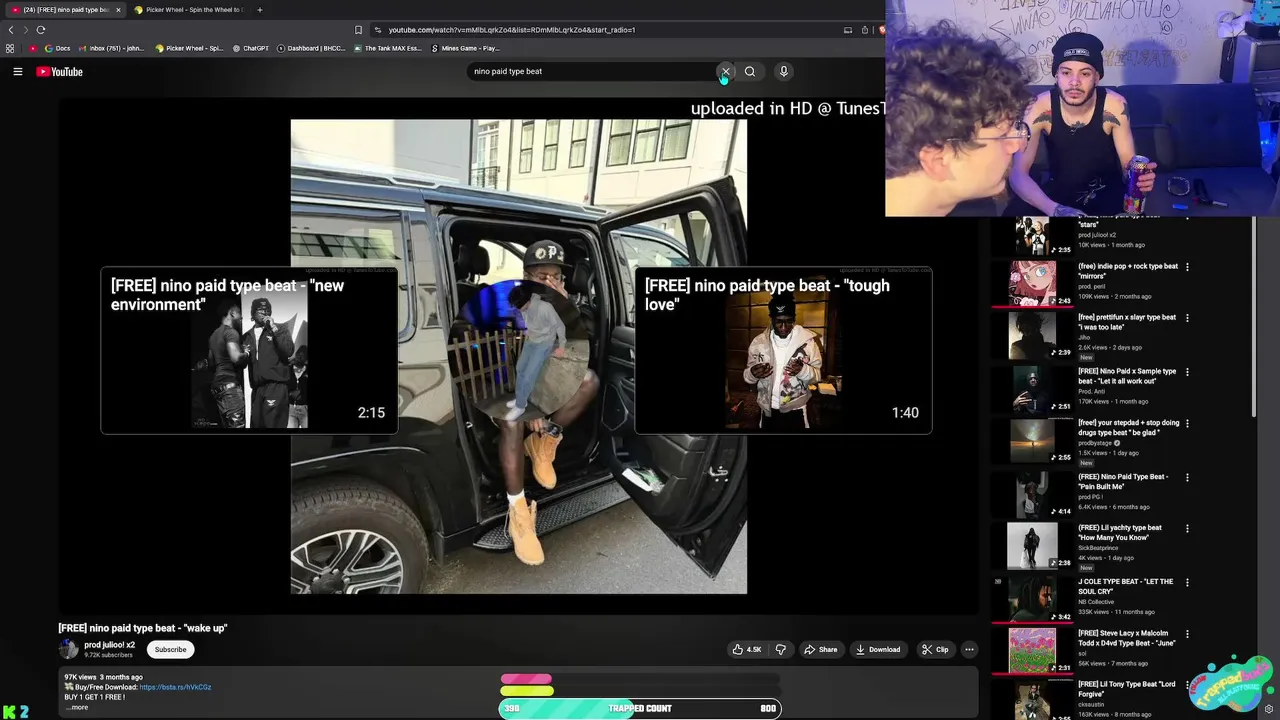Open 'Pain Built Me' Nino Paid title
The image size is (1280, 720).
point(1123,481)
